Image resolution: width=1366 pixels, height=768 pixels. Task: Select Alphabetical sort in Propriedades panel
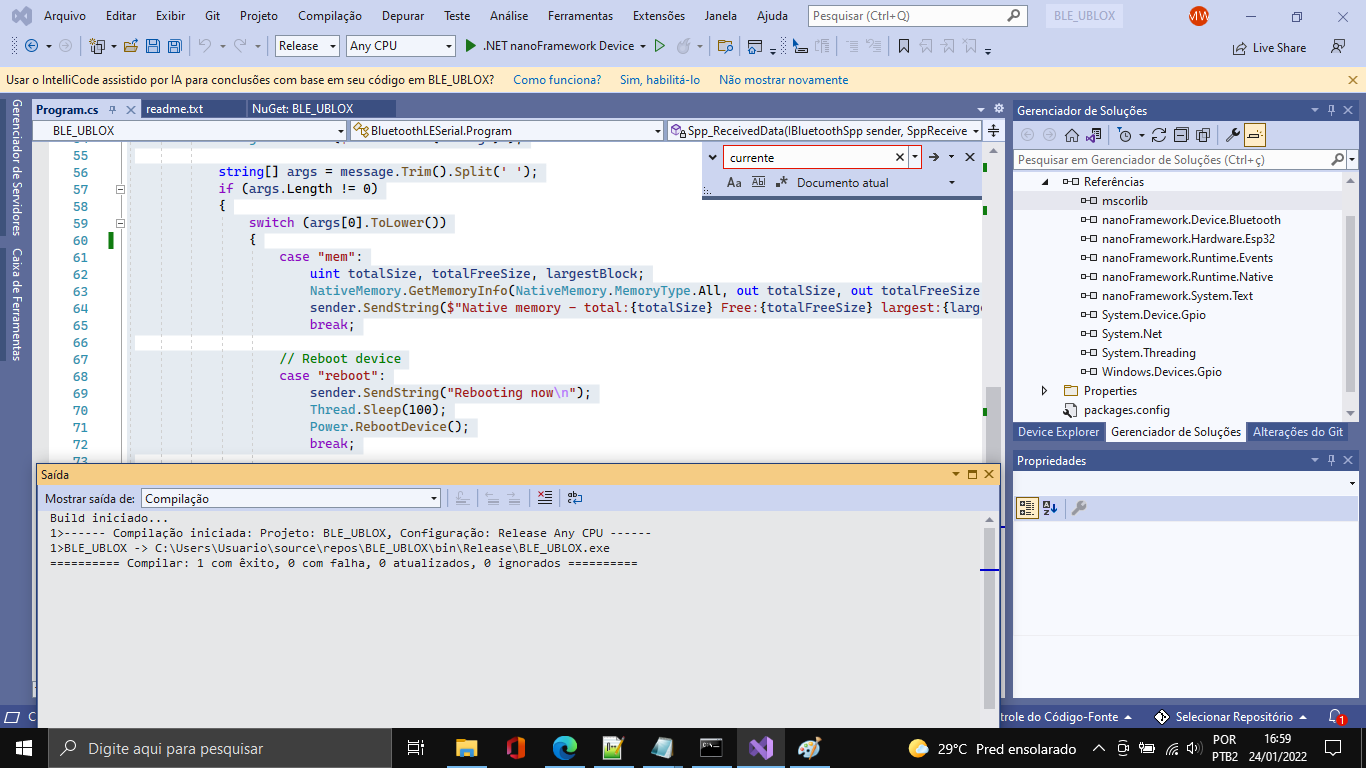[1049, 508]
